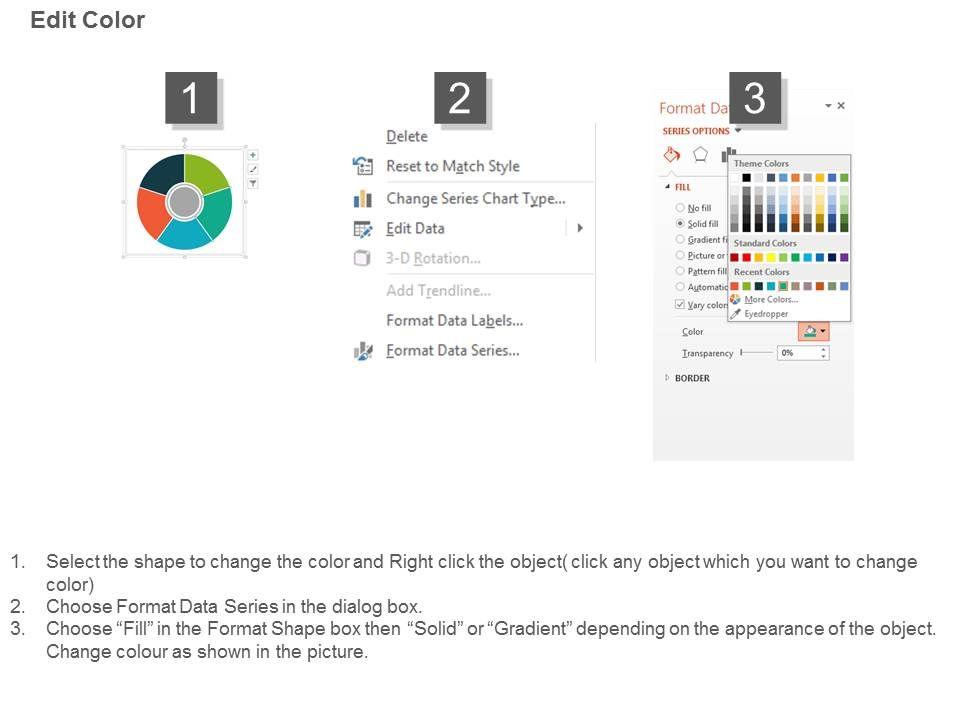Open the Effects pentagon icon
This screenshot has width=960, height=720.
700,154
